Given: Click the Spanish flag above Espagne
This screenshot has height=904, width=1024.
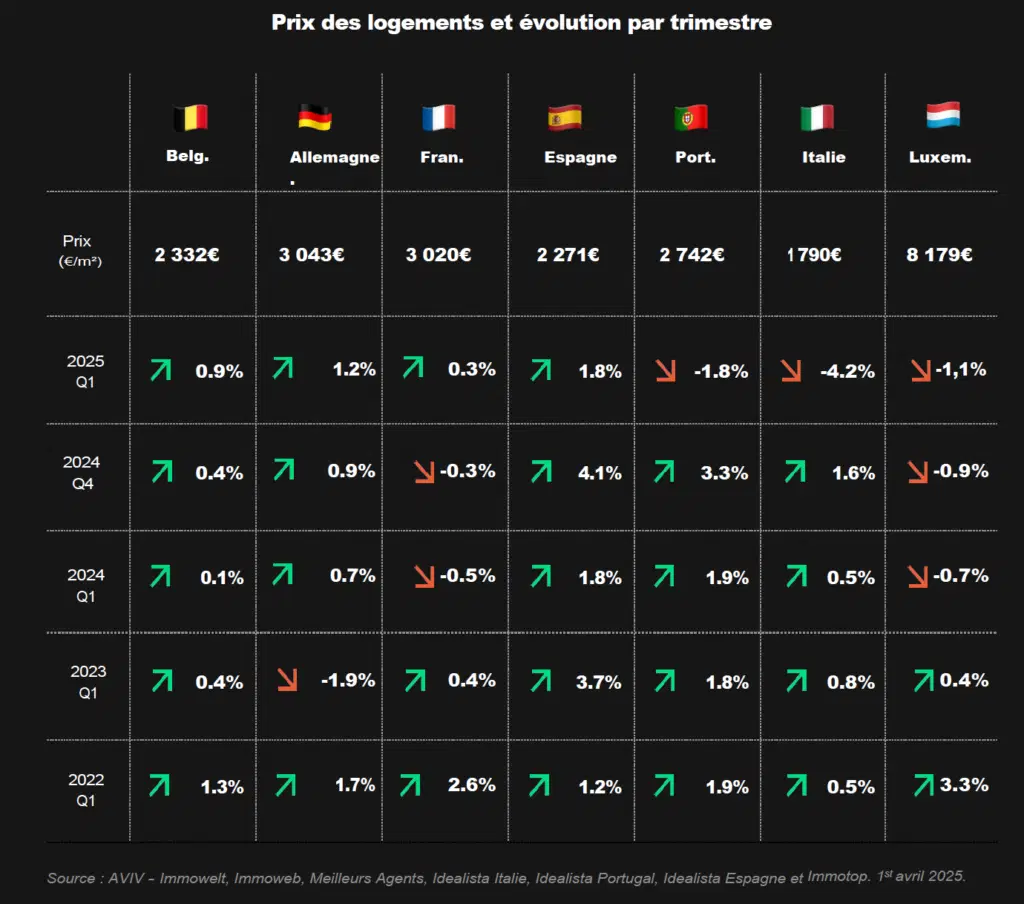Looking at the screenshot, I should click(565, 118).
